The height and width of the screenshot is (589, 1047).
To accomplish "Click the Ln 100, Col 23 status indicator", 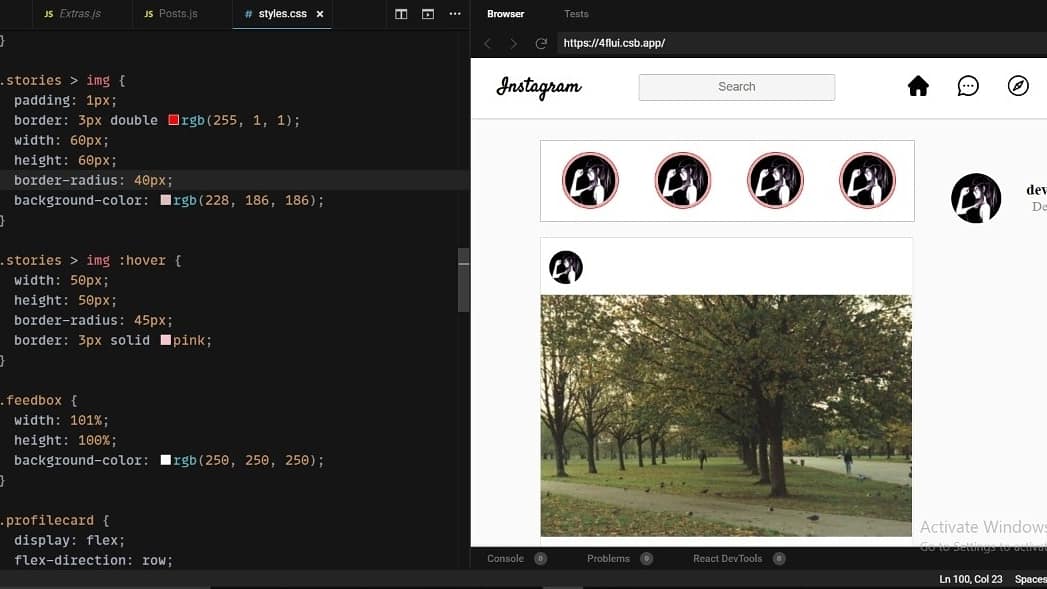I will coord(970,579).
